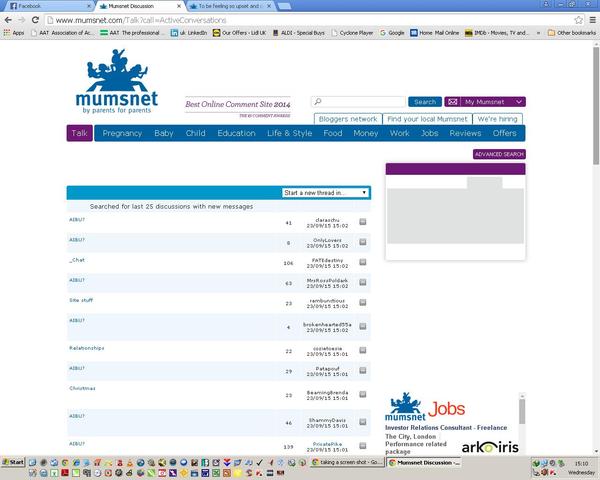Click the gray square icon in the rambunctious row
The width and height of the screenshot is (600, 480).
pos(363,302)
